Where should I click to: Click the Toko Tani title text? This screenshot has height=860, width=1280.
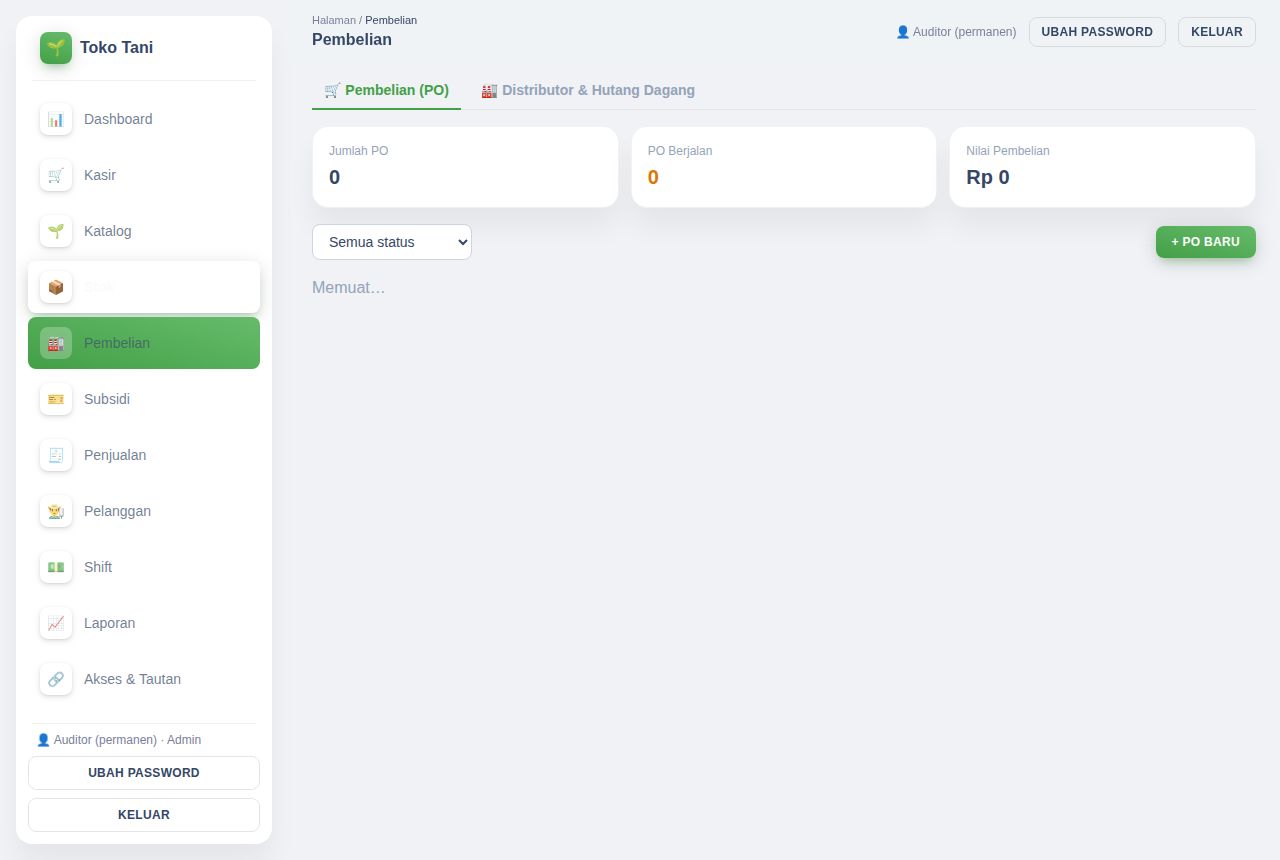(117, 47)
